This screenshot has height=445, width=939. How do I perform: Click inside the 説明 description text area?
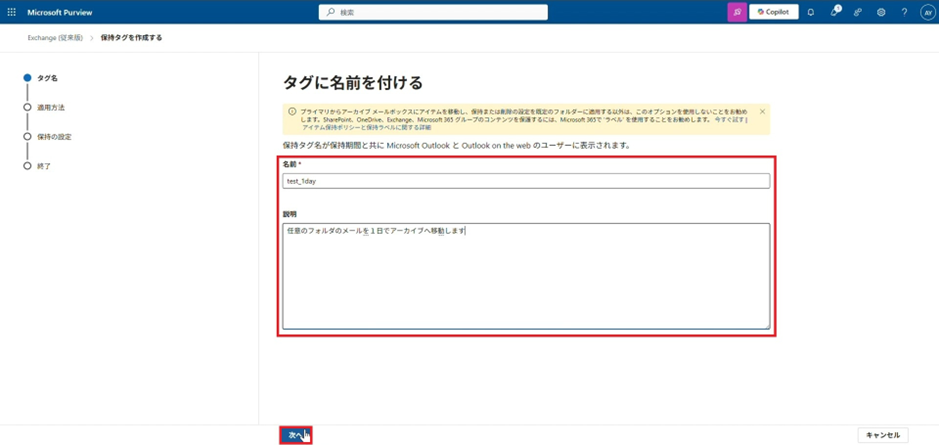pos(526,275)
